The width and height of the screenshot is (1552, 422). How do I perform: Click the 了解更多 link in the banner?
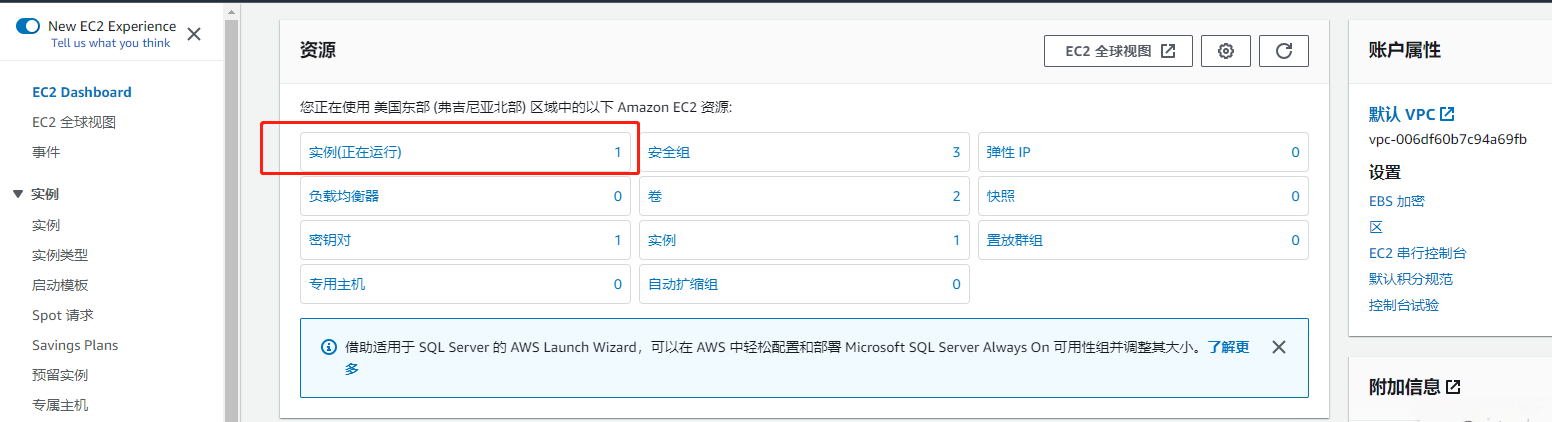[x=1228, y=347]
